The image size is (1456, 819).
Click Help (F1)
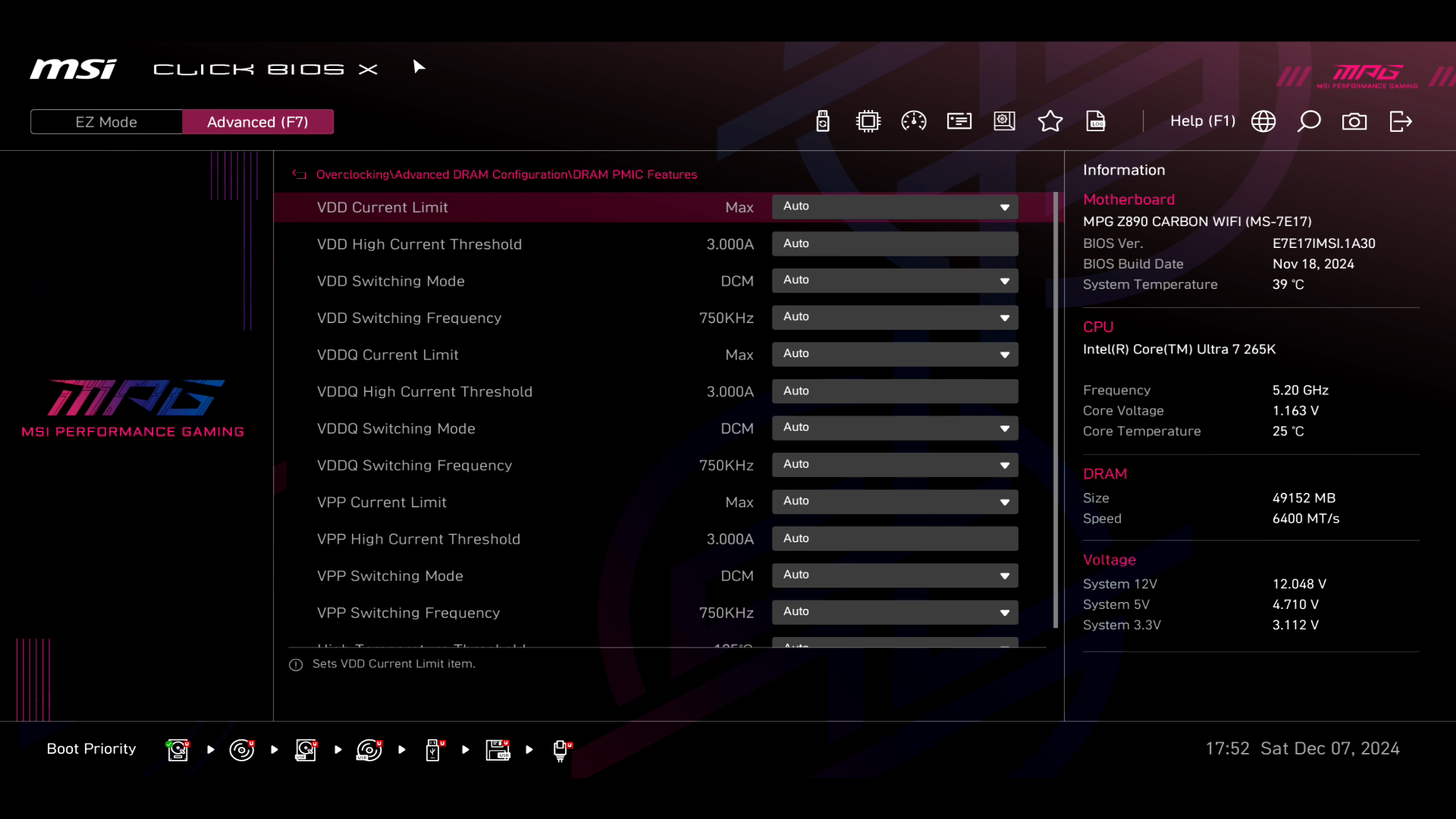(x=1202, y=121)
